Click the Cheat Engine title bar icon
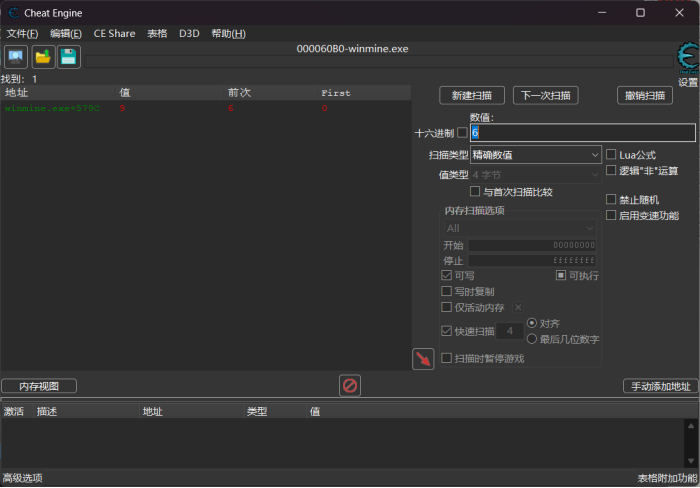Screen dimensions: 700x488 point(13,13)
